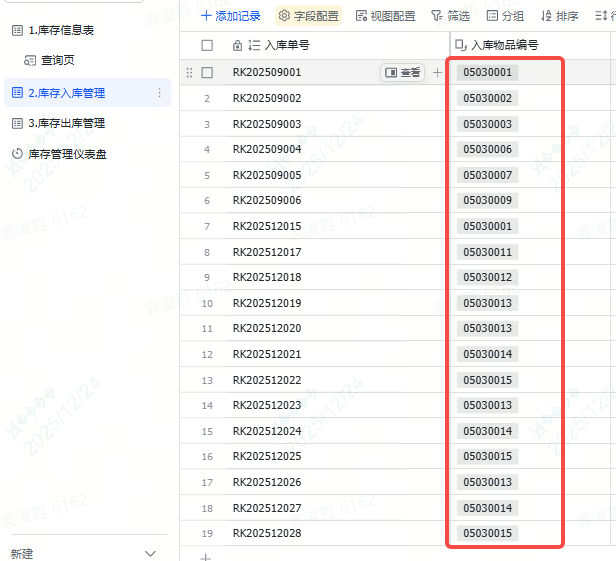
Task: Open the 1.库存信息表 table
Action: coord(60,31)
